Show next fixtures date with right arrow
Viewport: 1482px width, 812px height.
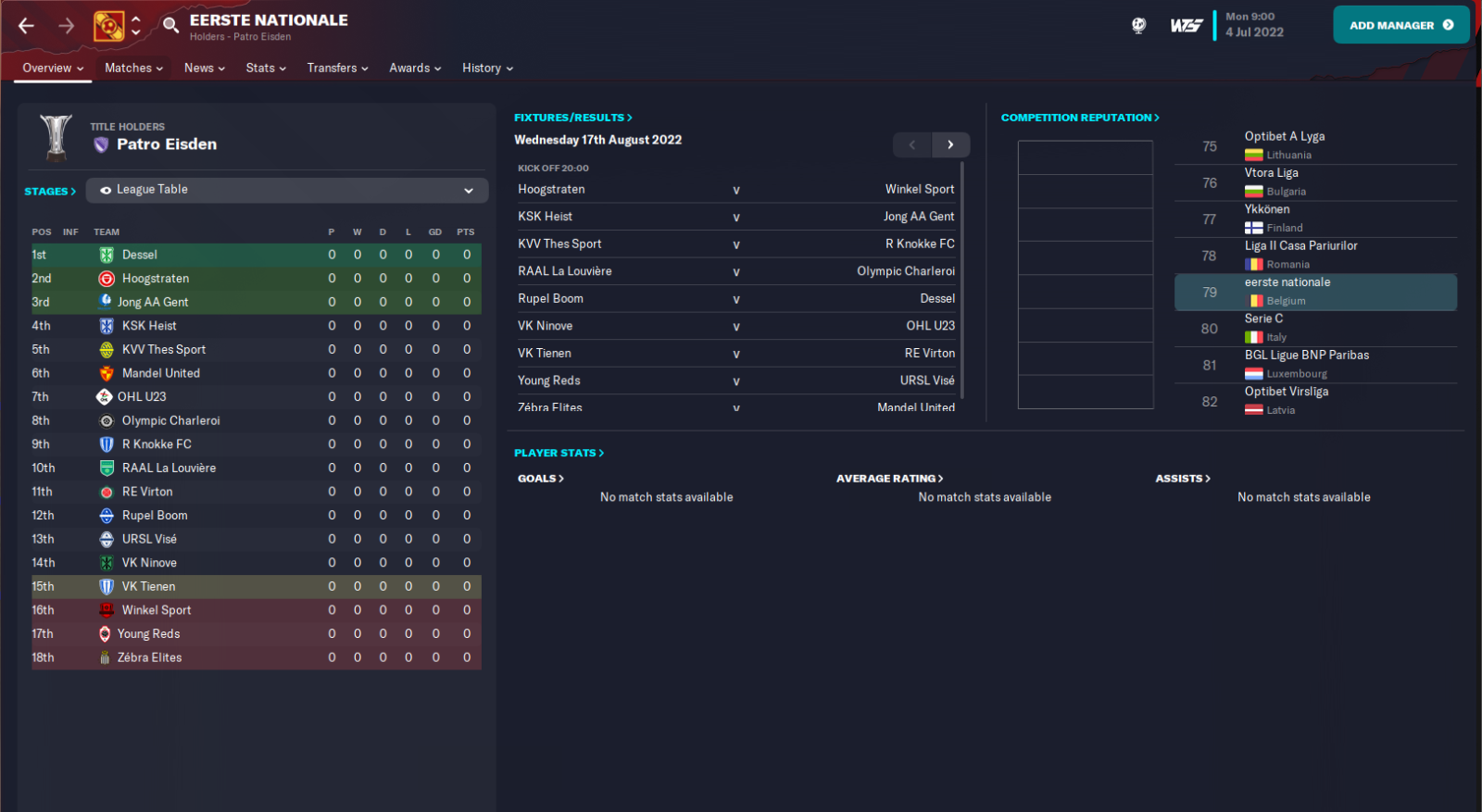pos(950,144)
